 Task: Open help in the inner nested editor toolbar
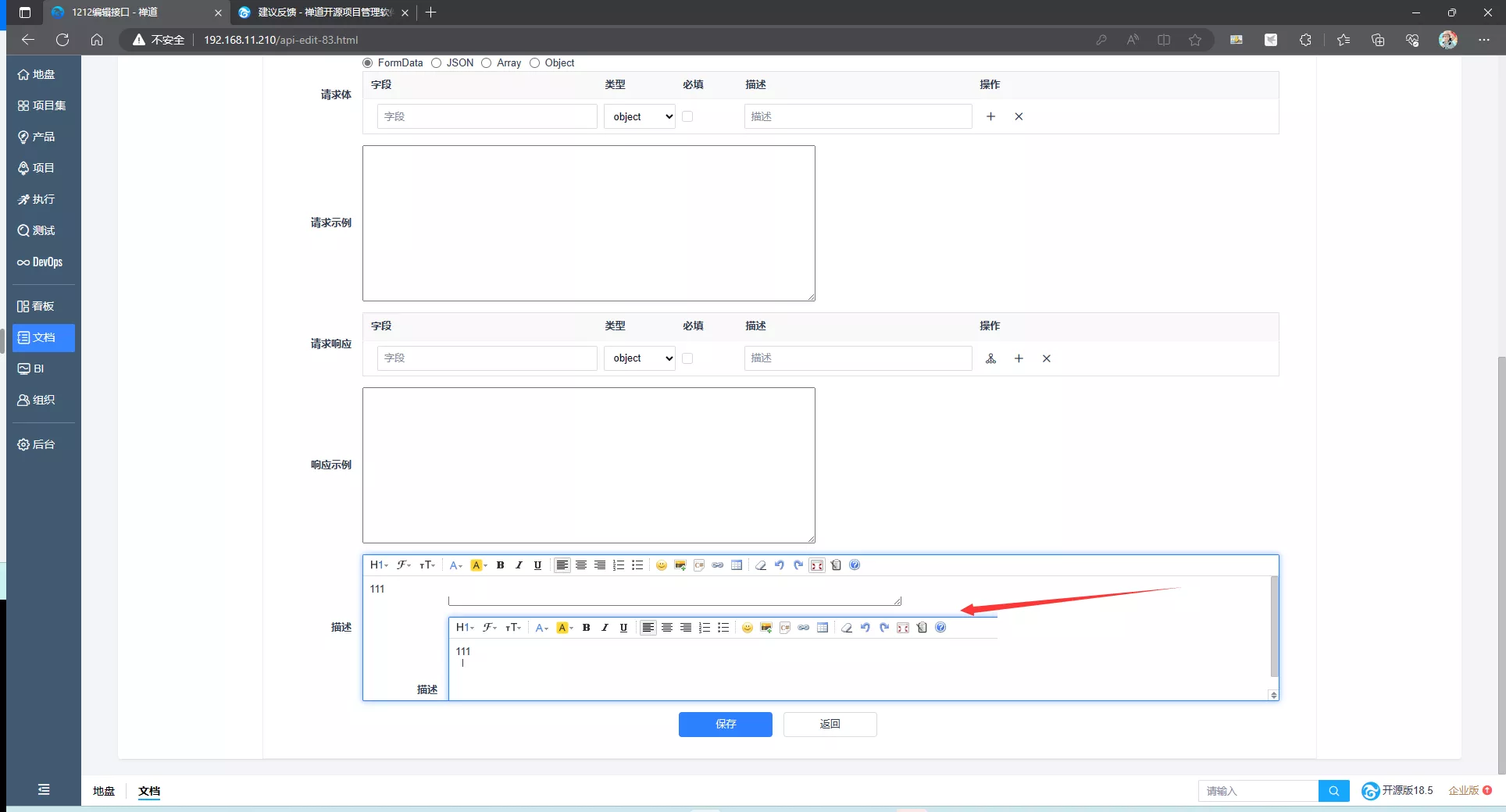tap(940, 628)
